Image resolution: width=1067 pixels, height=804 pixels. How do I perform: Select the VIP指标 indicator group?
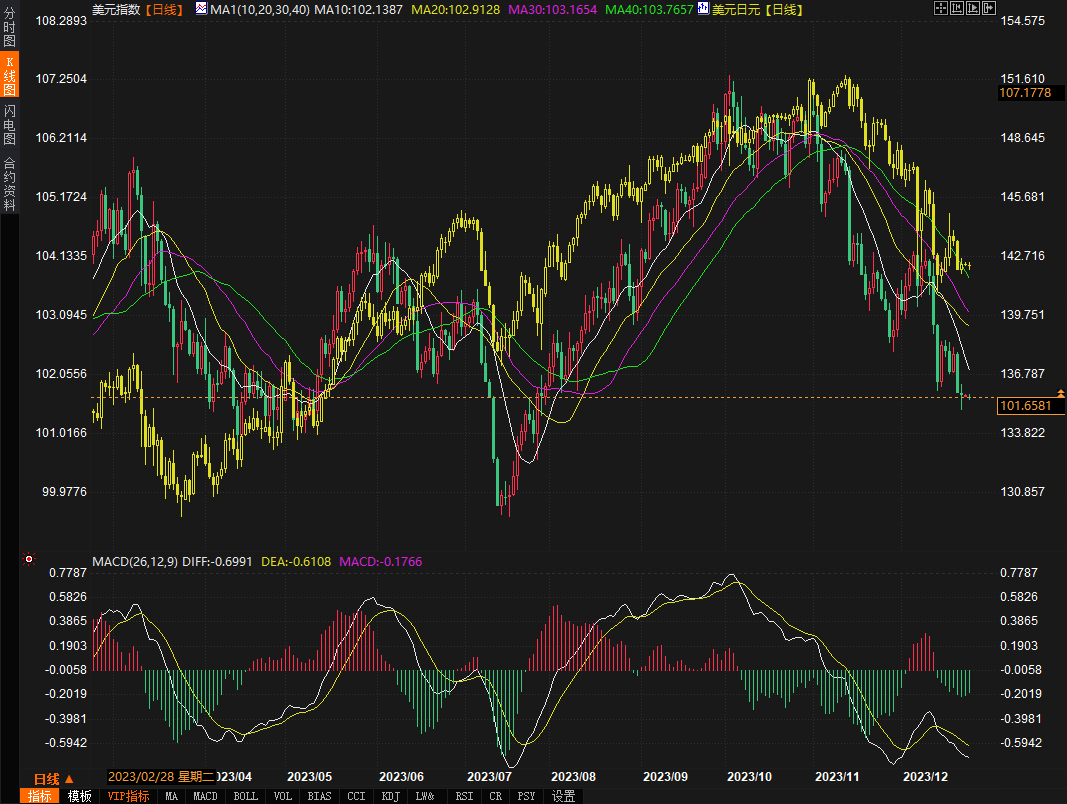(128, 796)
